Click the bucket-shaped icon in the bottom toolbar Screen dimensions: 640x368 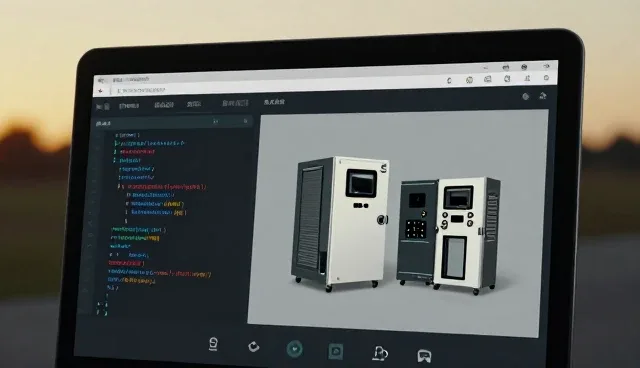213,344
